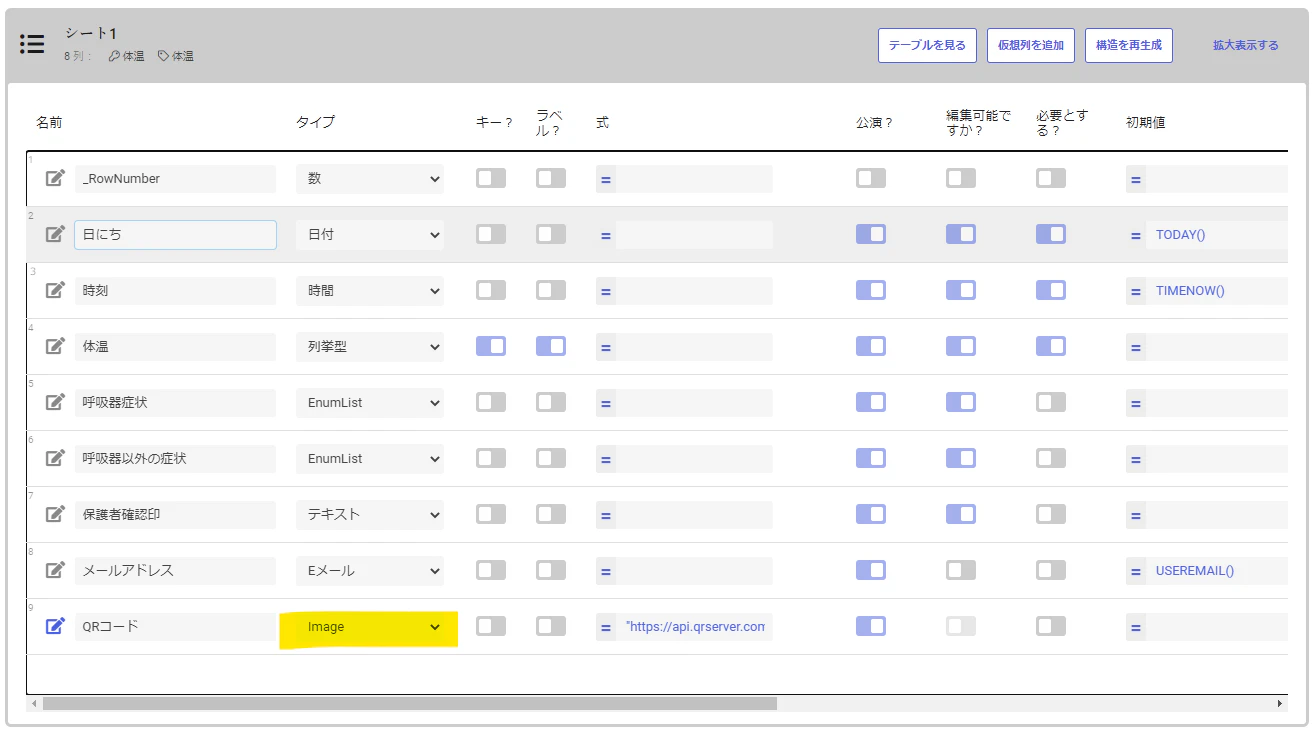1313x731 pixels.
Task: Click TODAY() initial value field
Action: (x=1216, y=235)
